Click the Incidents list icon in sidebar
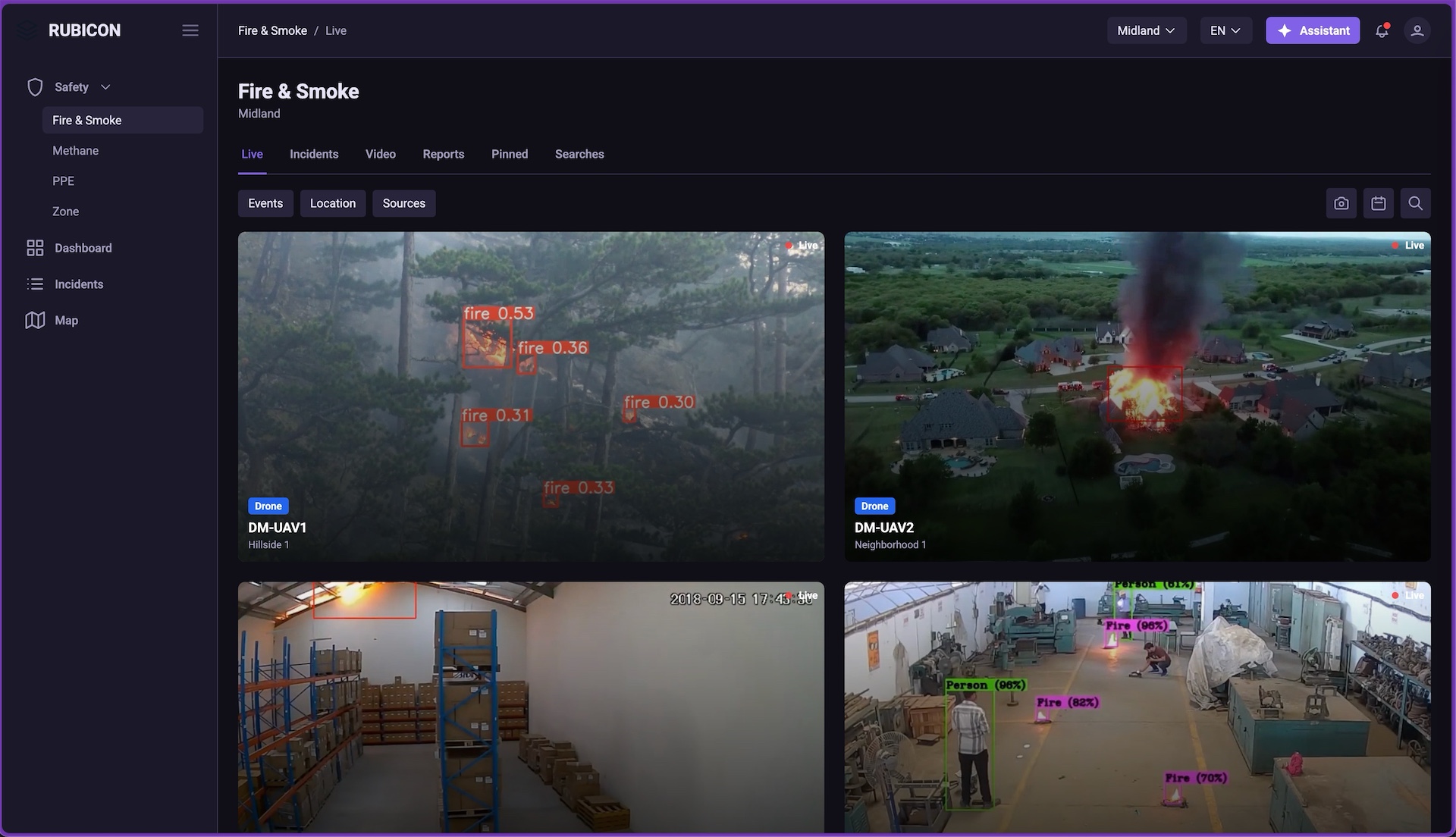1456x837 pixels. 35,284
